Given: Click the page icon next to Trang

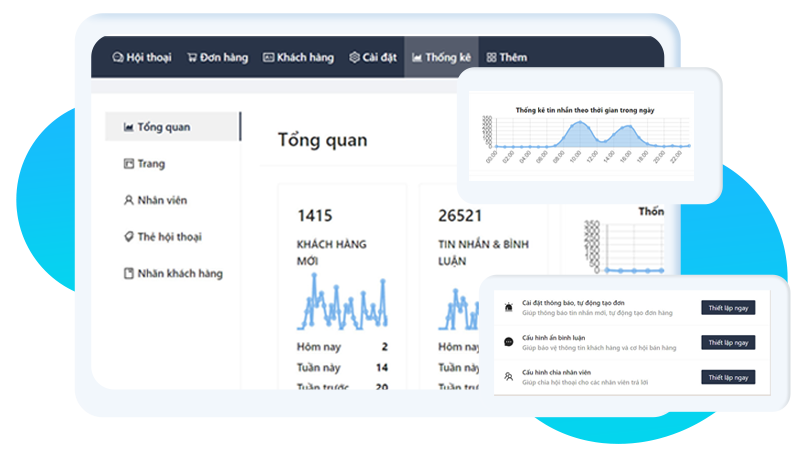Looking at the screenshot, I should tap(128, 164).
